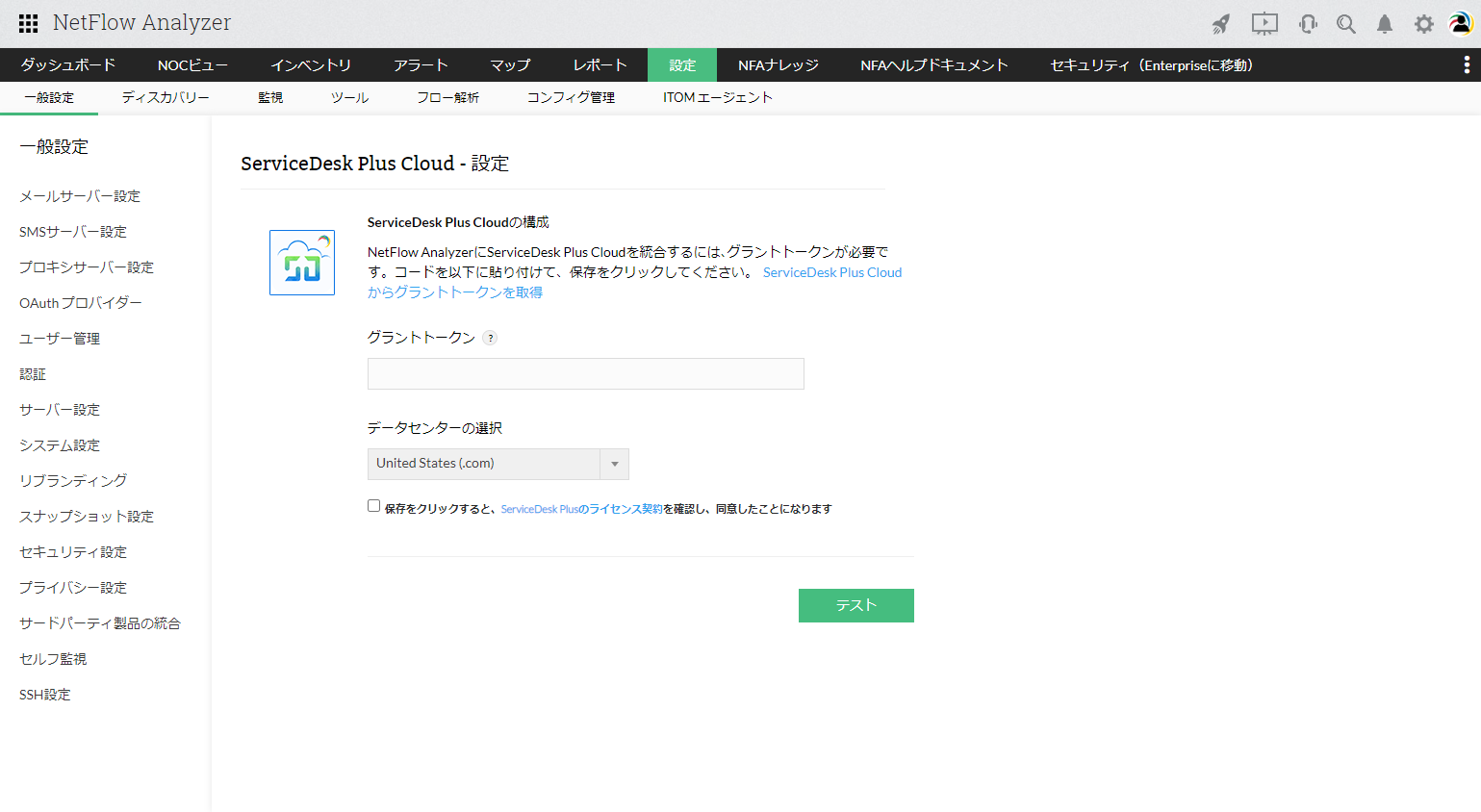Open the three-dot more menu
Image resolution: width=1481 pixels, height=812 pixels.
(1467, 64)
